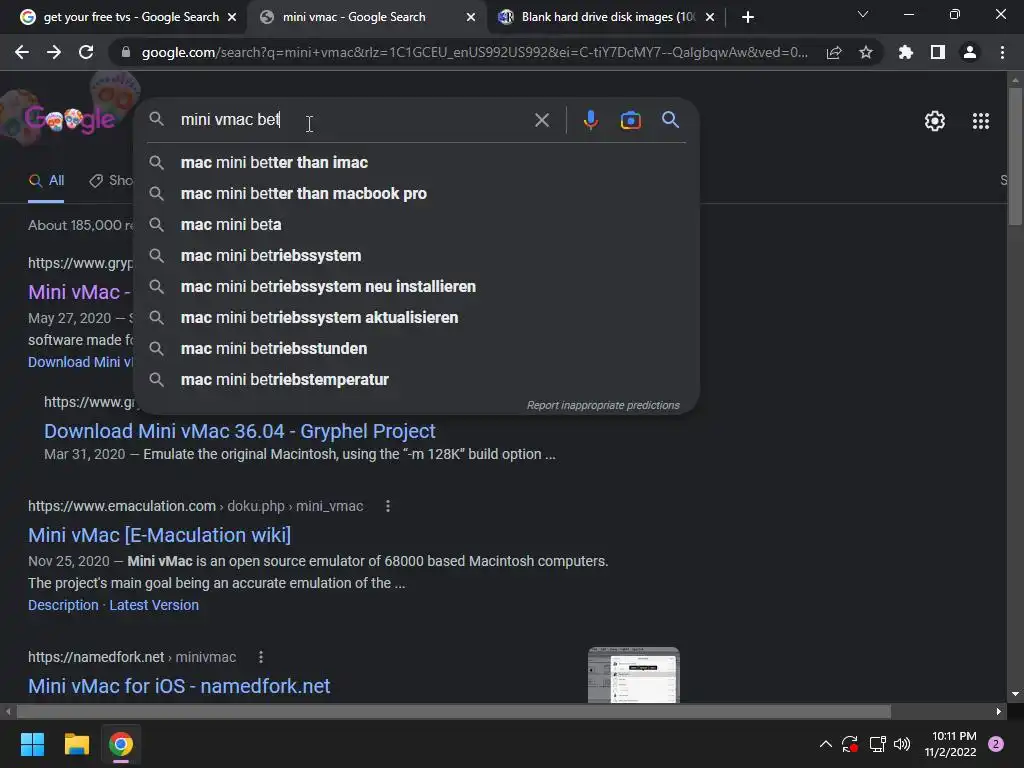Close the 'mini vmac' tab
1024x768 pixels.
pyautogui.click(x=471, y=17)
